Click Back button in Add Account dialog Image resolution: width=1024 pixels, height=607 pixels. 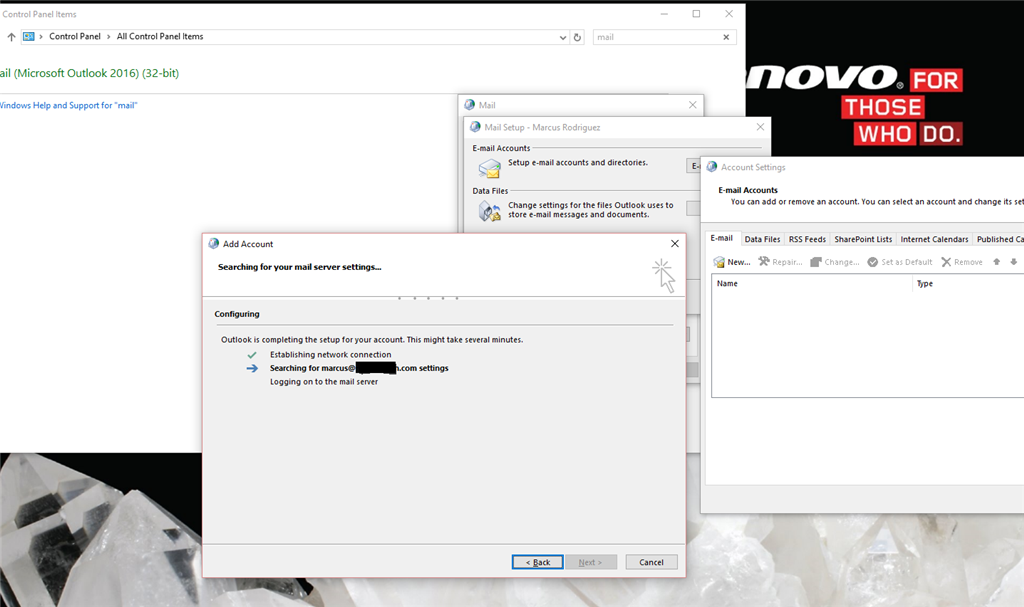click(537, 562)
